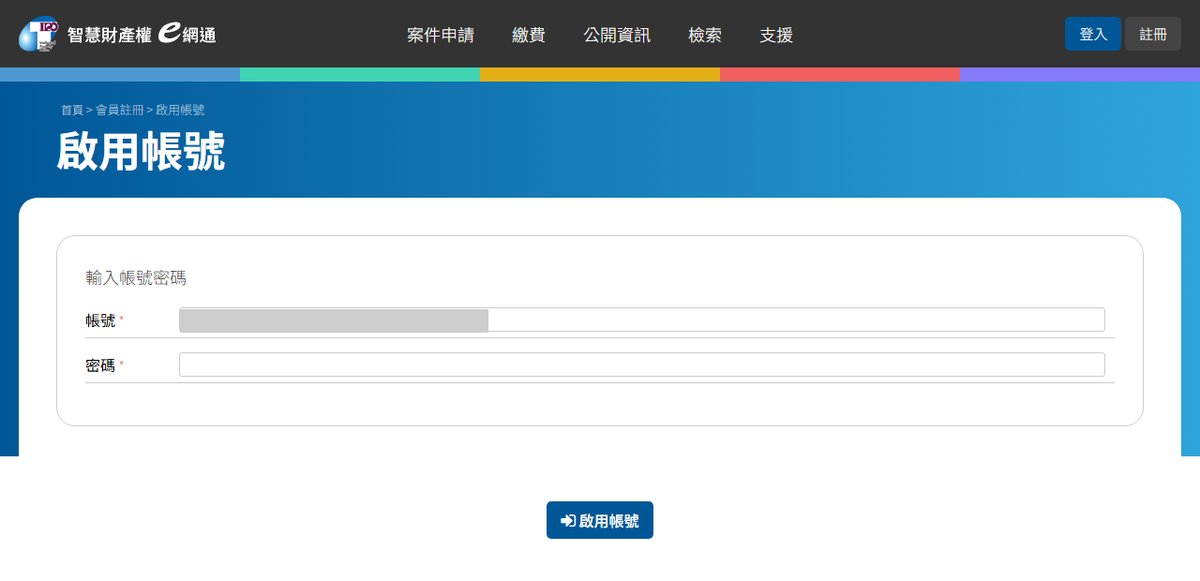Image resolution: width=1200 pixels, height=581 pixels.
Task: Open the 公開資訊 menu
Action: coord(616,35)
